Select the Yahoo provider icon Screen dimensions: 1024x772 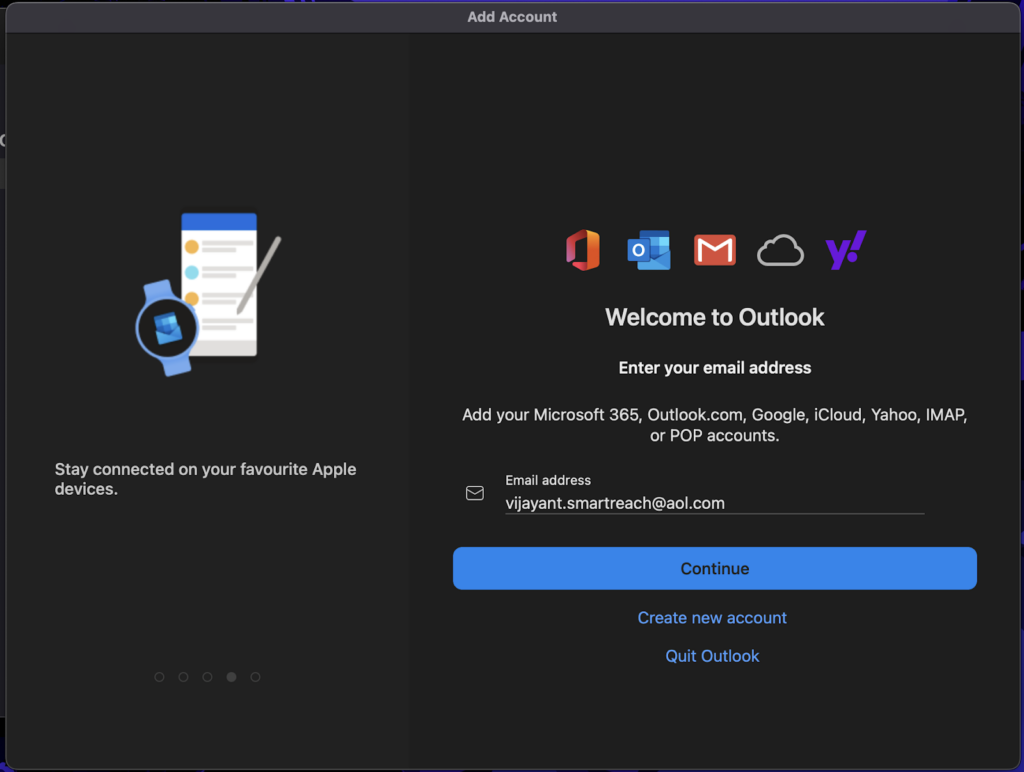(x=845, y=250)
